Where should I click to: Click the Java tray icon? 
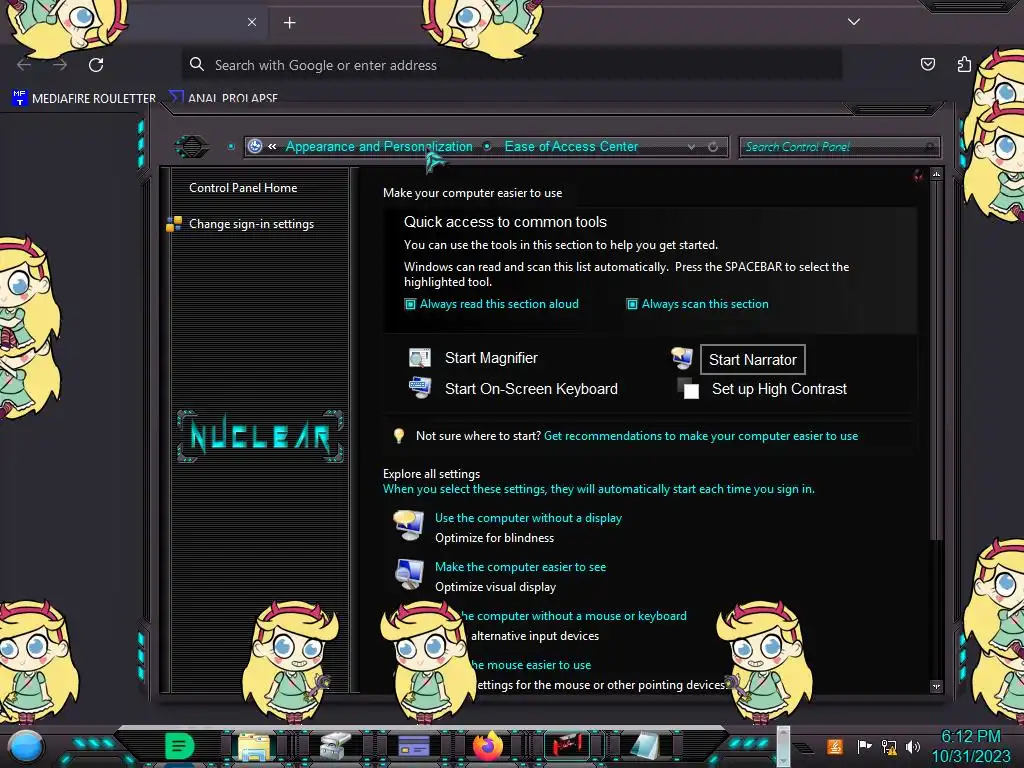(835, 746)
